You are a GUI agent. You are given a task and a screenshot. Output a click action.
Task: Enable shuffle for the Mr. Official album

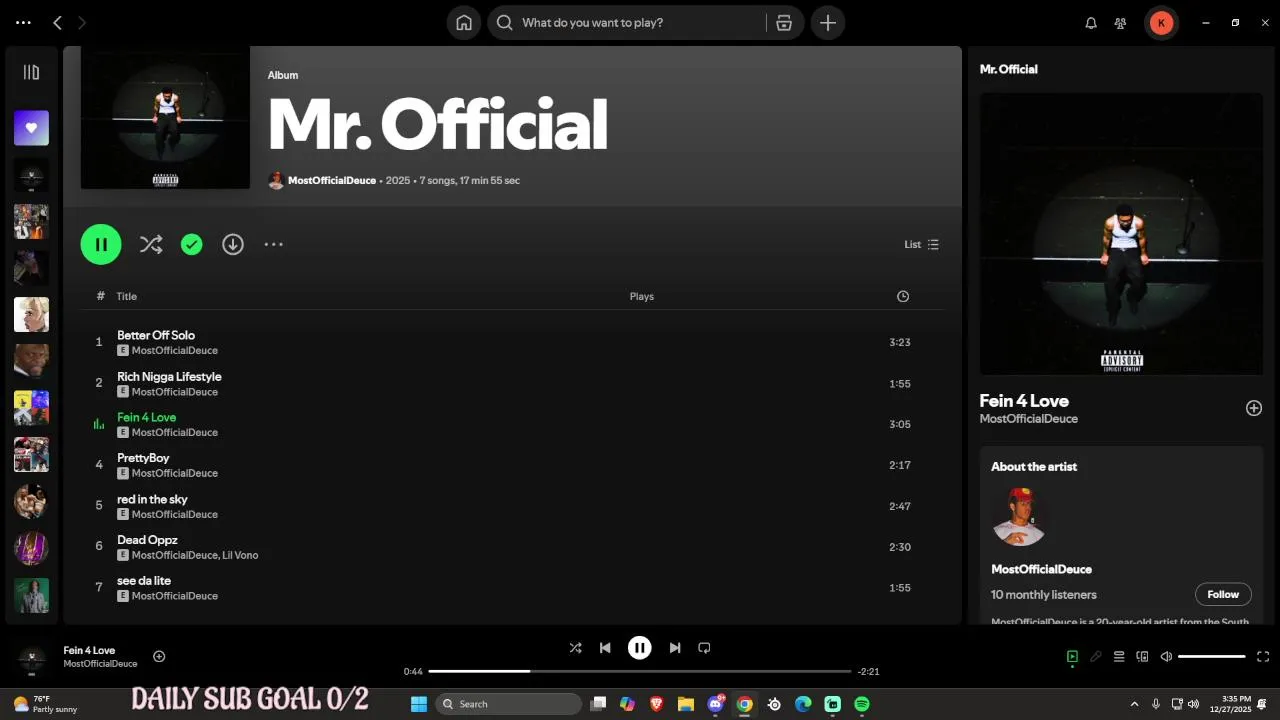pos(151,244)
